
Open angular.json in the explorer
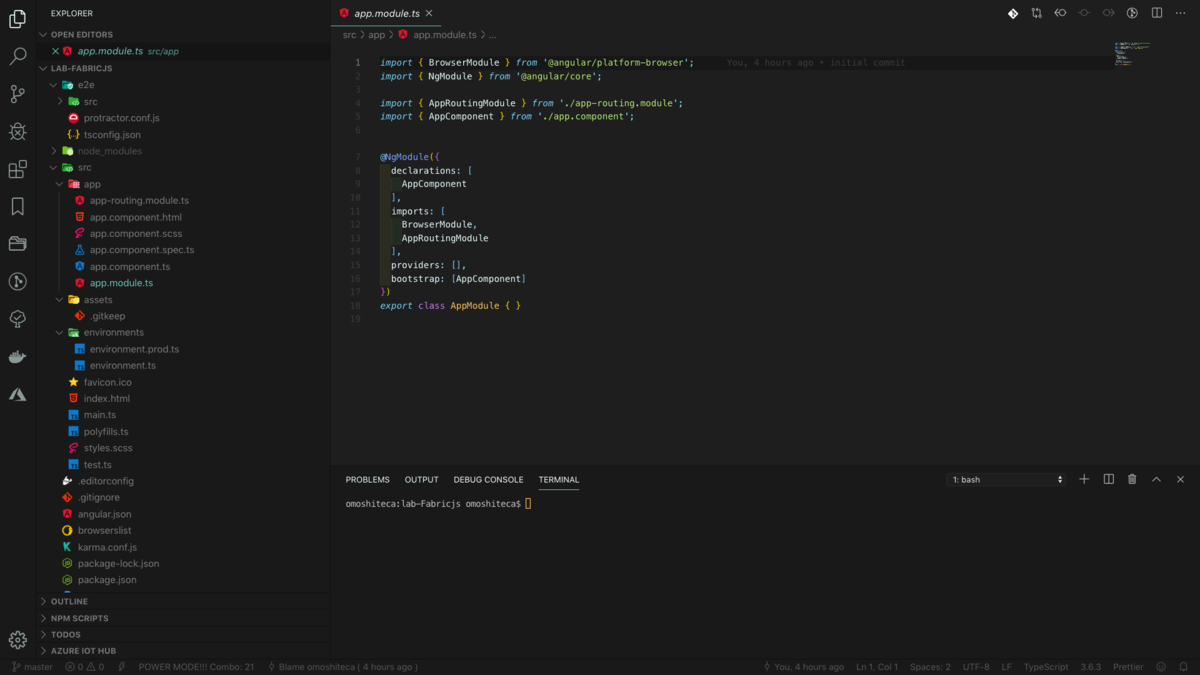click(104, 514)
